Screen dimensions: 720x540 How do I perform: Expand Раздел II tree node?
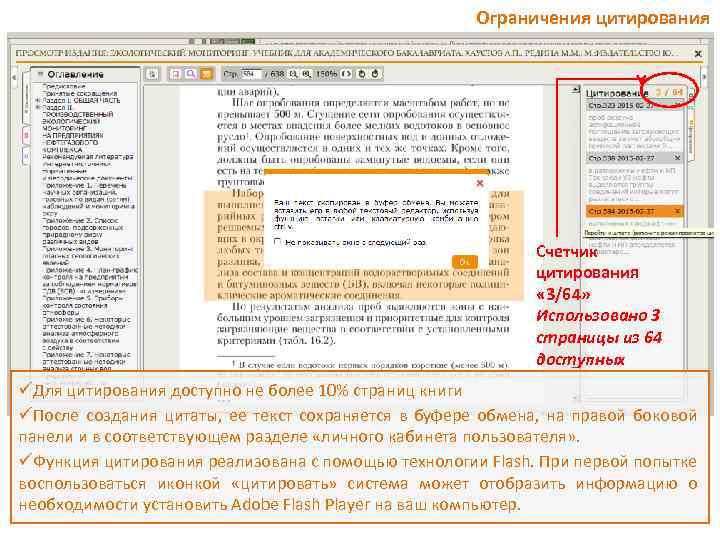point(38,107)
